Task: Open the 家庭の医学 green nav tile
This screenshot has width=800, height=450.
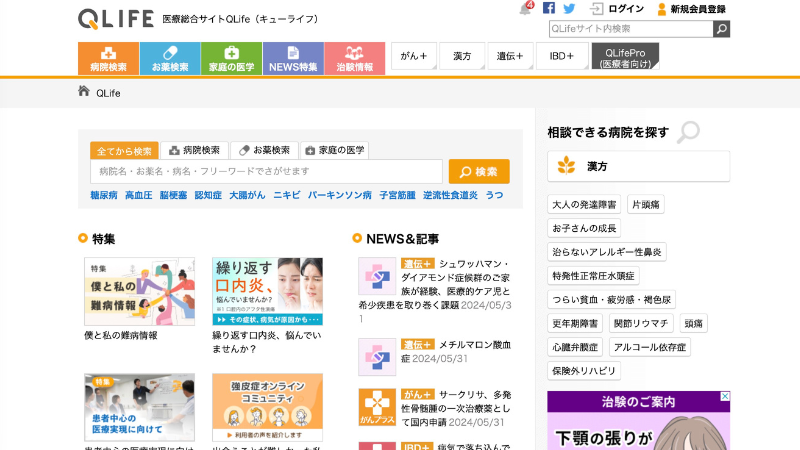Action: (232, 59)
